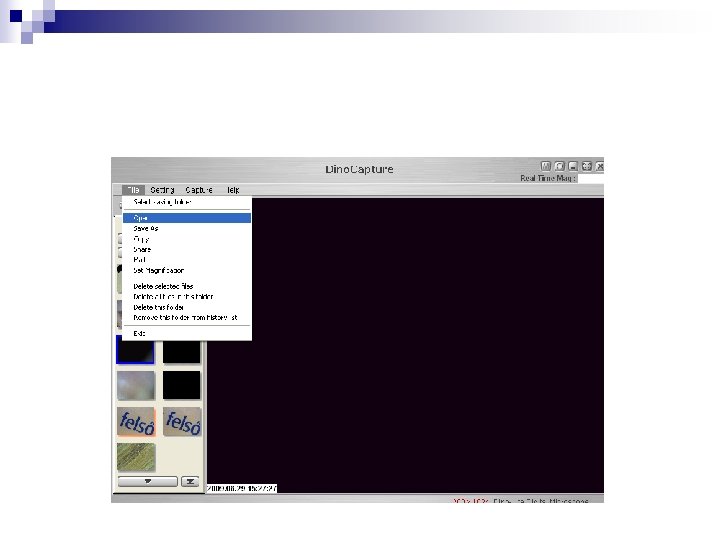Image resolution: width=720 pixels, height=540 pixels.
Task: Open the File menu in the menu bar
Action: 133,190
